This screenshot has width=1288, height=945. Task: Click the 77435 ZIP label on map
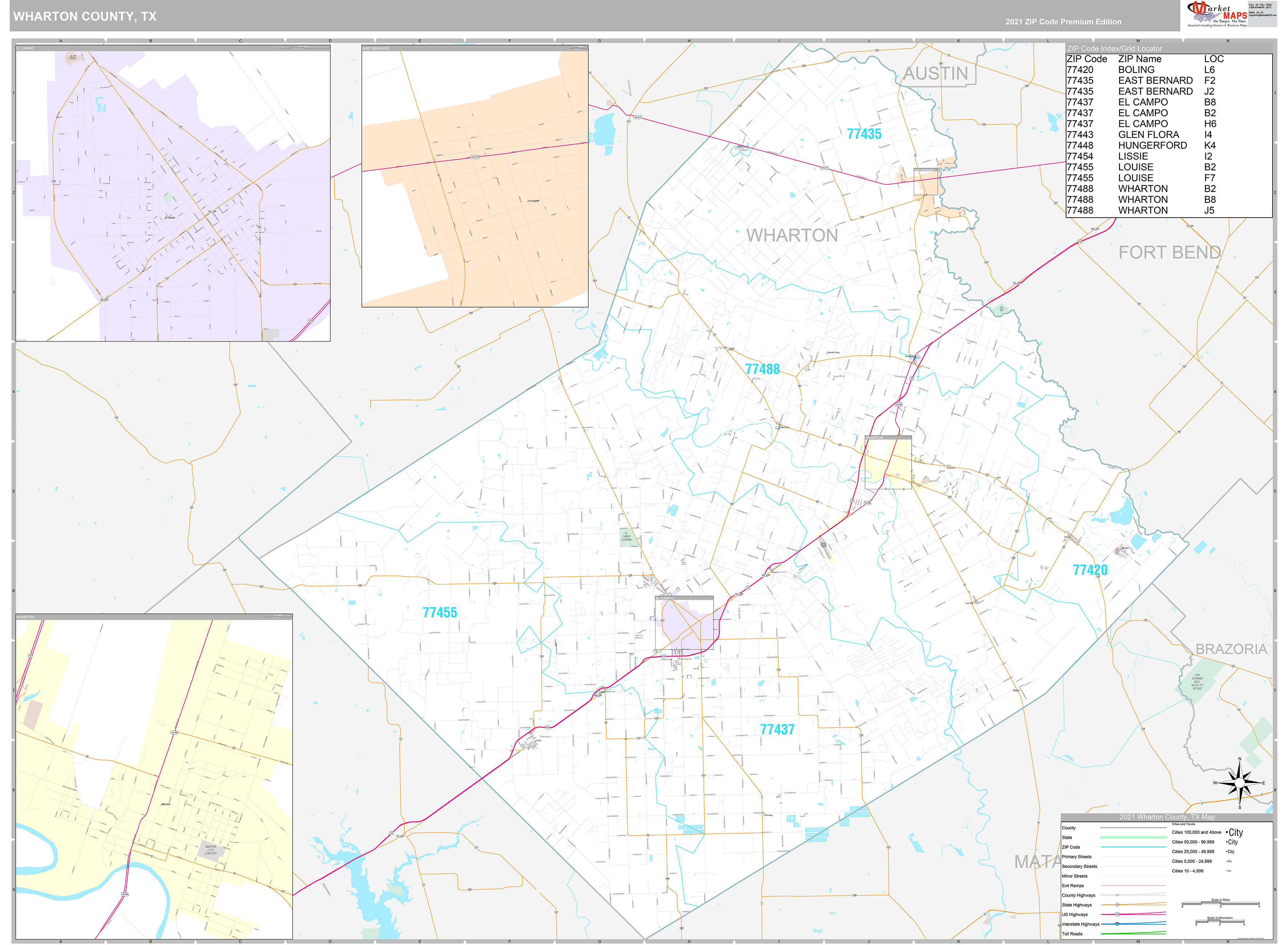pyautogui.click(x=864, y=134)
